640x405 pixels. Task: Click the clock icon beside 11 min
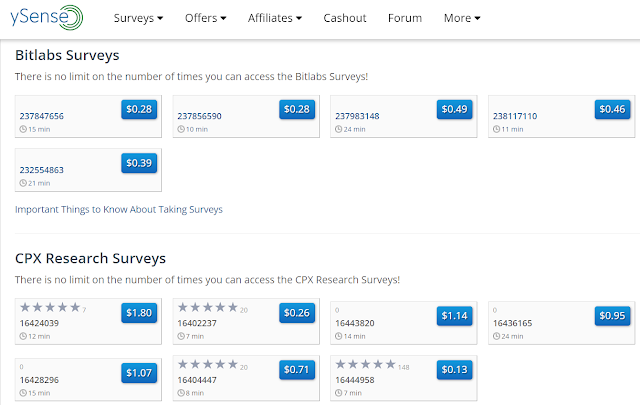click(496, 129)
